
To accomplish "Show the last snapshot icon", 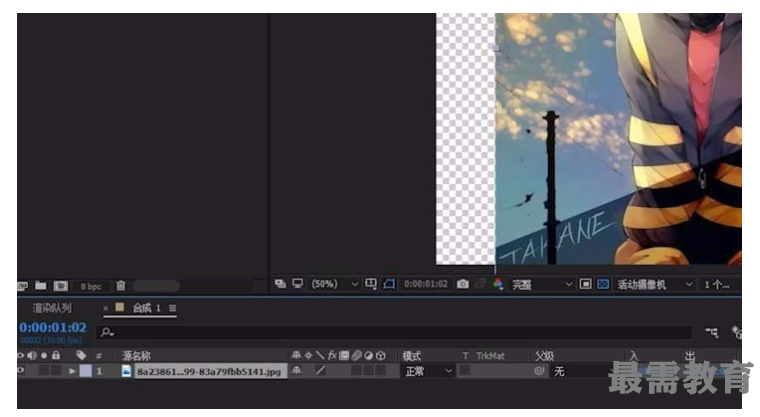I will pyautogui.click(x=481, y=284).
